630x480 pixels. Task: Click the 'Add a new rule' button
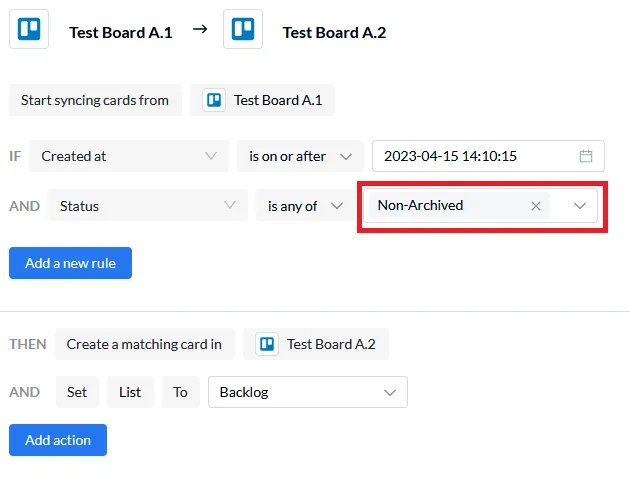(70, 263)
